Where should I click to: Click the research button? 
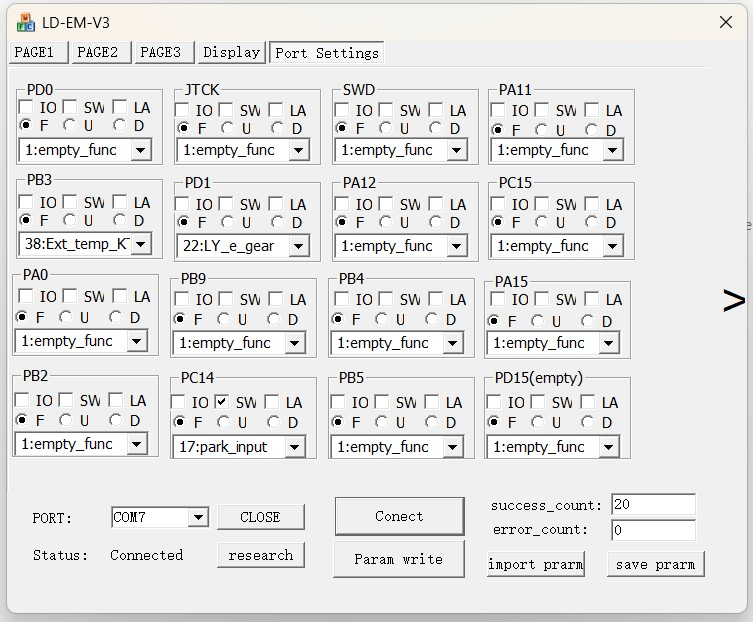pyautogui.click(x=260, y=555)
